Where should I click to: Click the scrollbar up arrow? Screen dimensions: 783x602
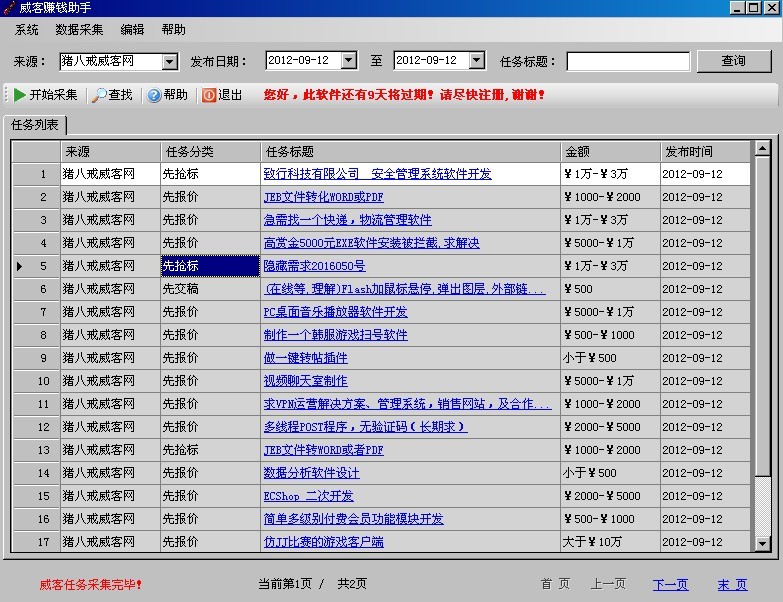(762, 148)
